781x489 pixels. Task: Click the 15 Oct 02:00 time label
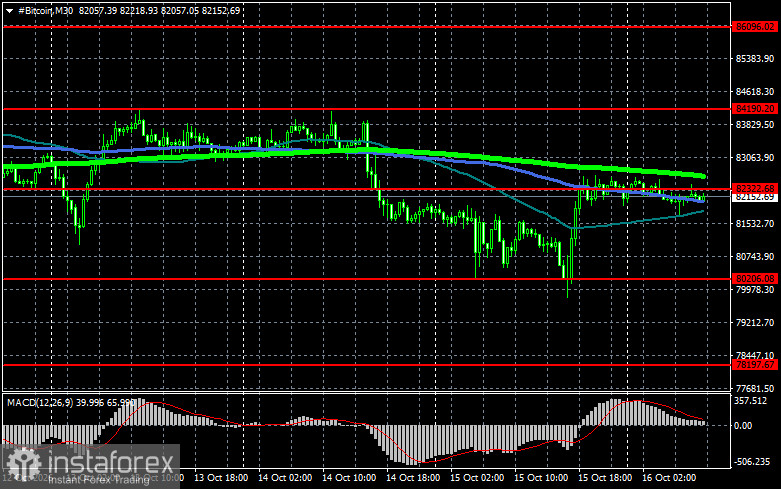pos(477,478)
